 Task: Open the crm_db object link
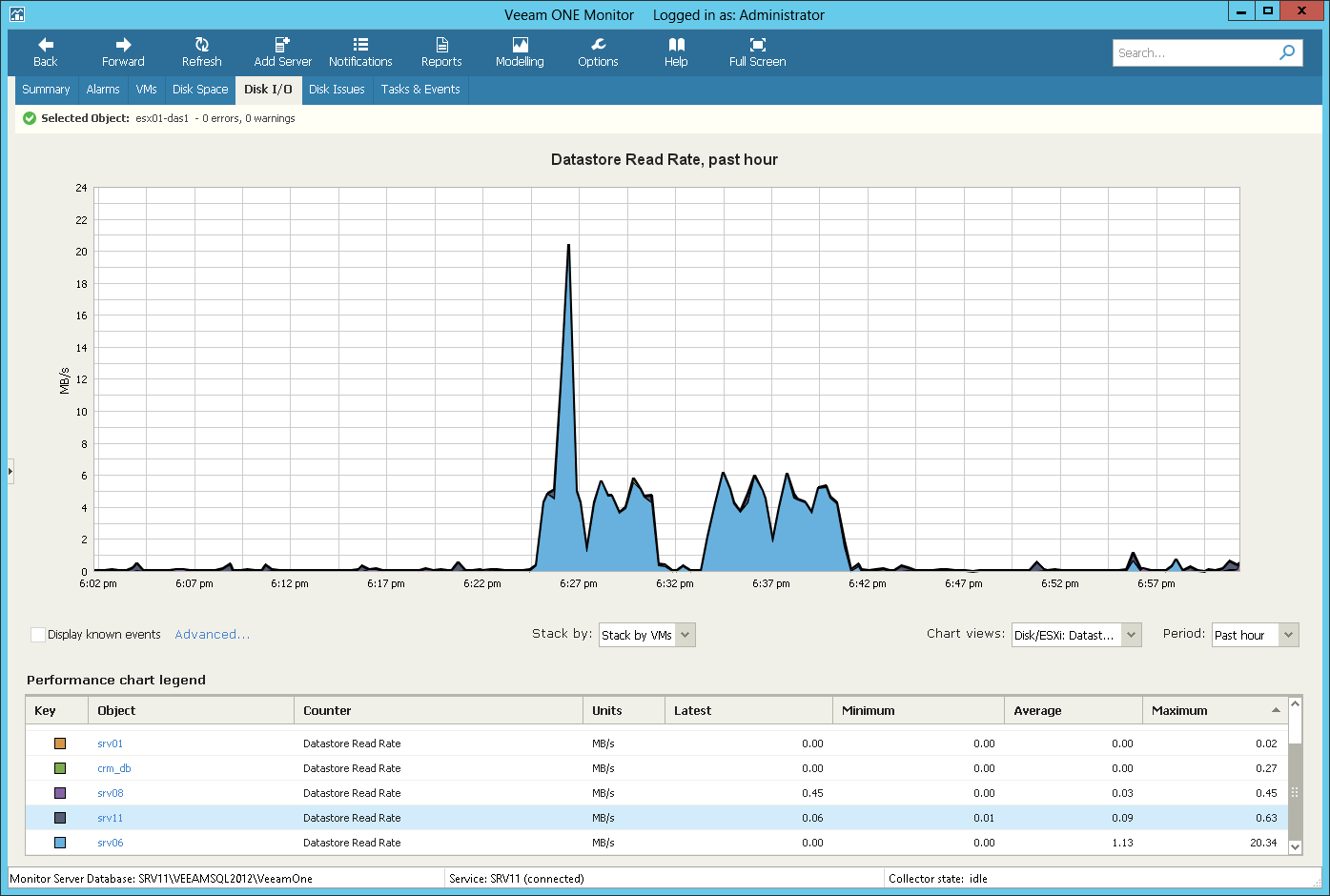(x=114, y=768)
